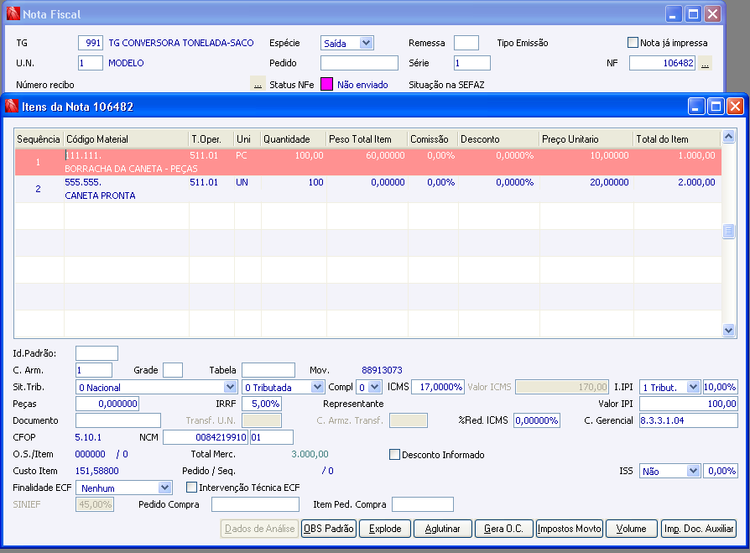
Task: Click the items grid scroll-up arrow
Action: pos(729,136)
